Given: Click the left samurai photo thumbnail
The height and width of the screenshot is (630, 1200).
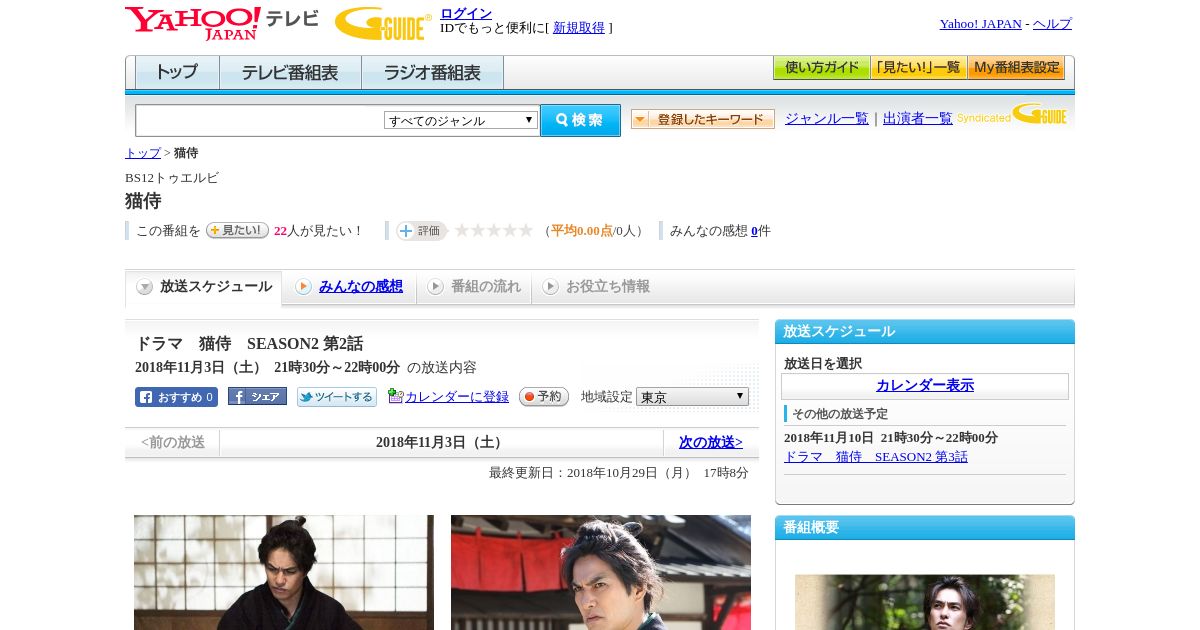Looking at the screenshot, I should point(284,572).
